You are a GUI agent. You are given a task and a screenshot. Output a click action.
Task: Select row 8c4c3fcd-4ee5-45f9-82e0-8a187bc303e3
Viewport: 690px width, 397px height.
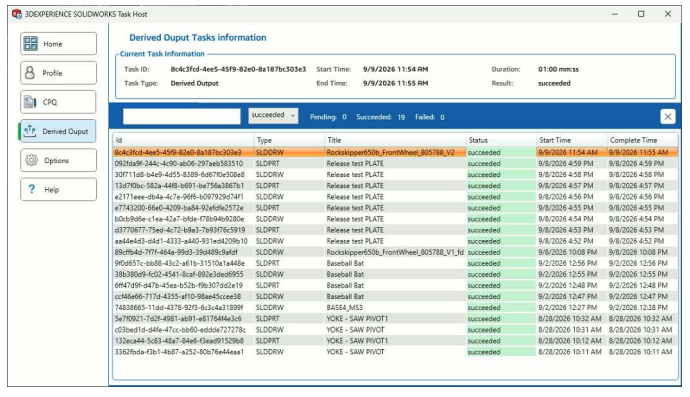395,152
